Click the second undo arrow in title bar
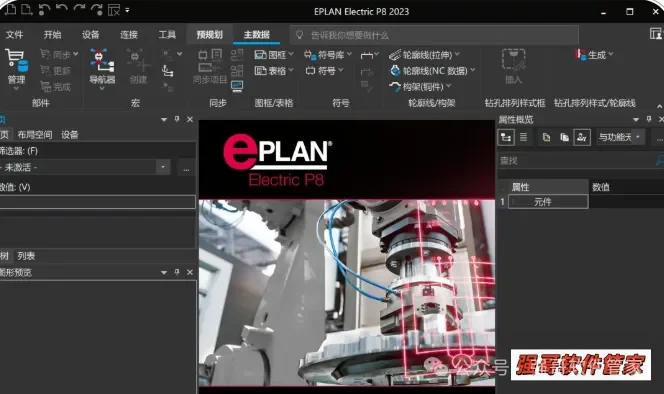 click(x=62, y=9)
